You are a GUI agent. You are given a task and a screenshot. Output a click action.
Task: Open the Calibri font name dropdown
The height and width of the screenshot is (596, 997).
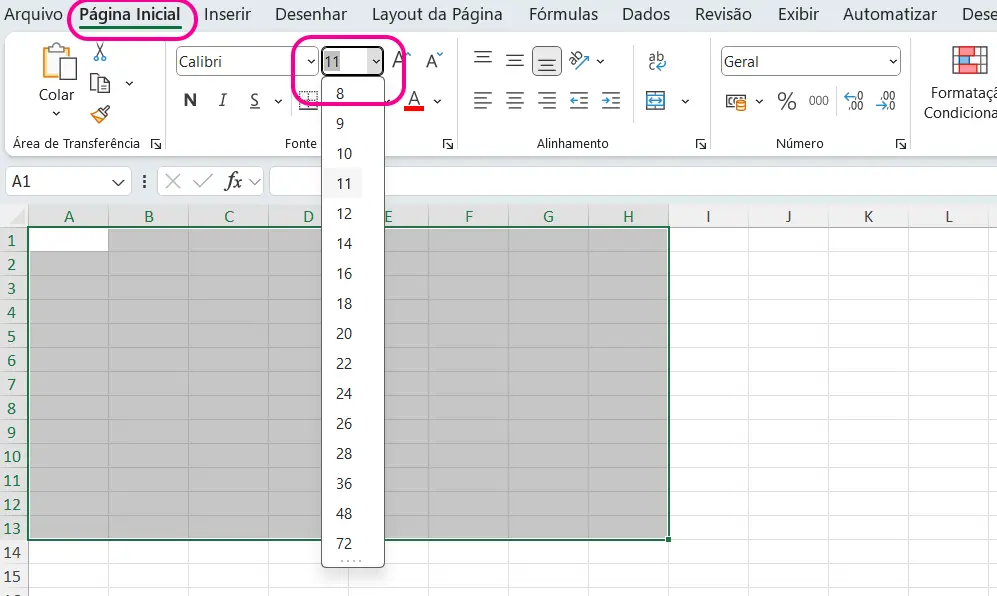click(x=311, y=61)
